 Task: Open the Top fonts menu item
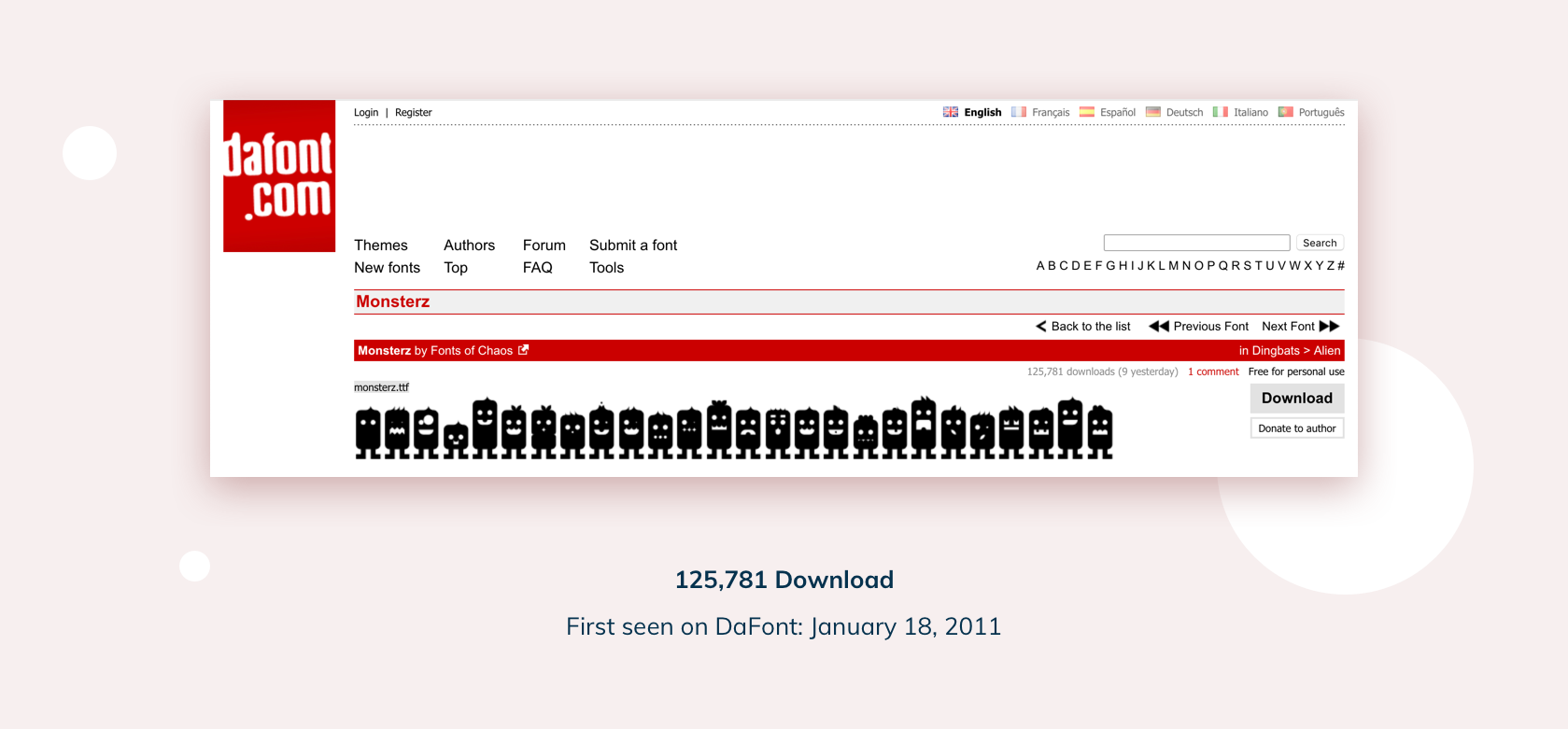point(456,267)
